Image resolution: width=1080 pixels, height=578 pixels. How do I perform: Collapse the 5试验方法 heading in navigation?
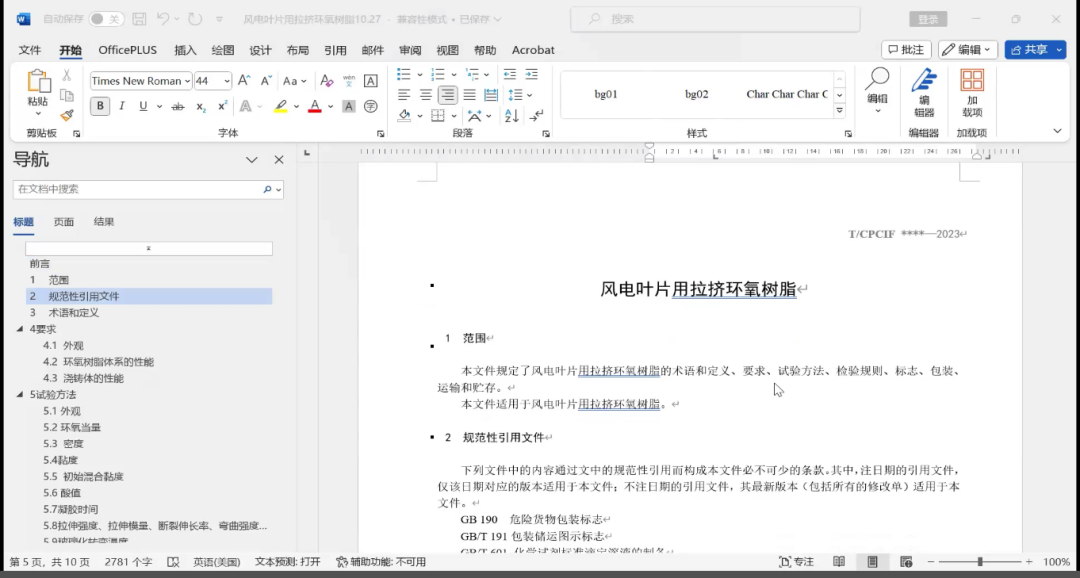[x=19, y=395]
